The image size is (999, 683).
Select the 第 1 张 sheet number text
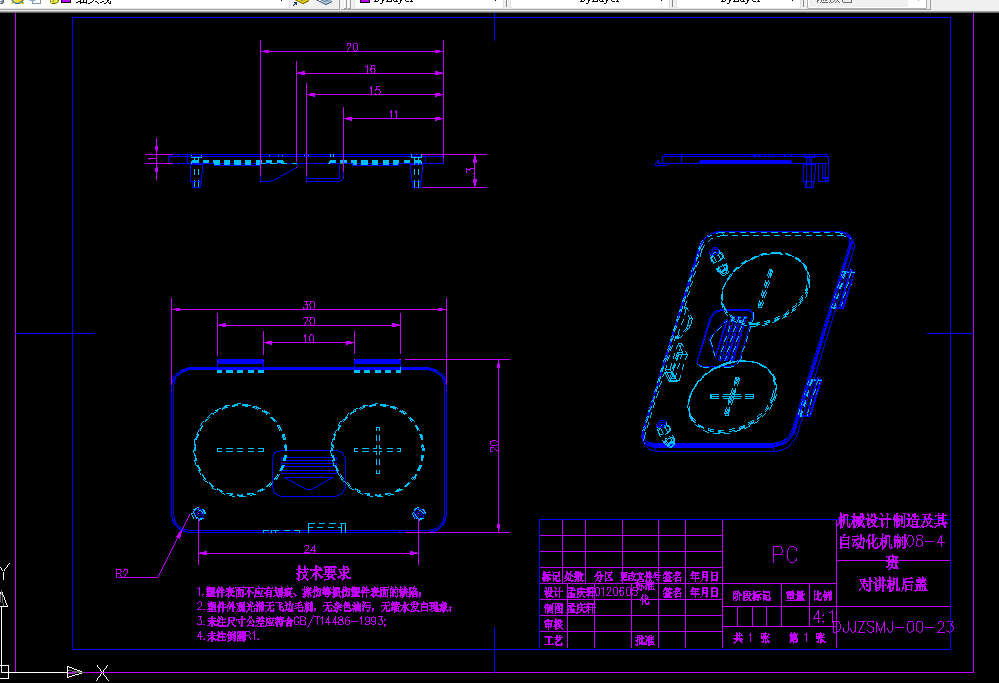pyautogui.click(x=807, y=638)
